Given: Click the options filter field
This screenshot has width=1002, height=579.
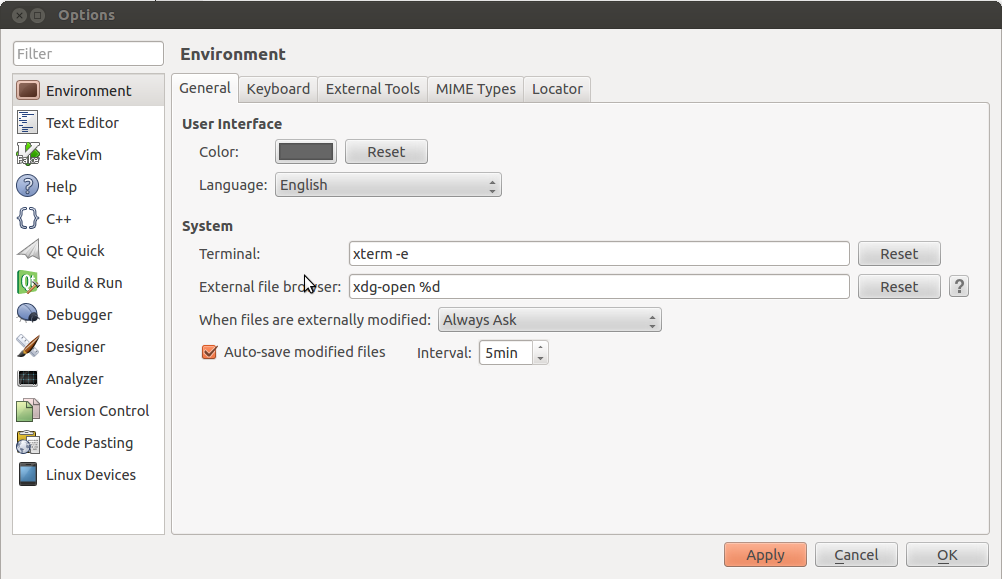Looking at the screenshot, I should click(87, 53).
